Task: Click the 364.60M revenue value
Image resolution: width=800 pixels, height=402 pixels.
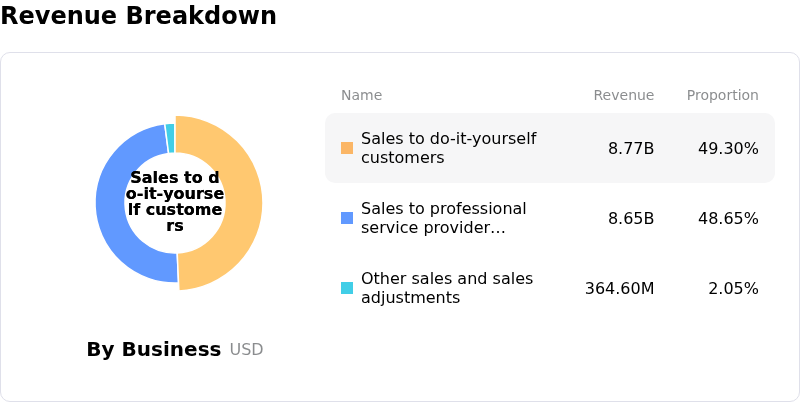Action: click(x=619, y=288)
